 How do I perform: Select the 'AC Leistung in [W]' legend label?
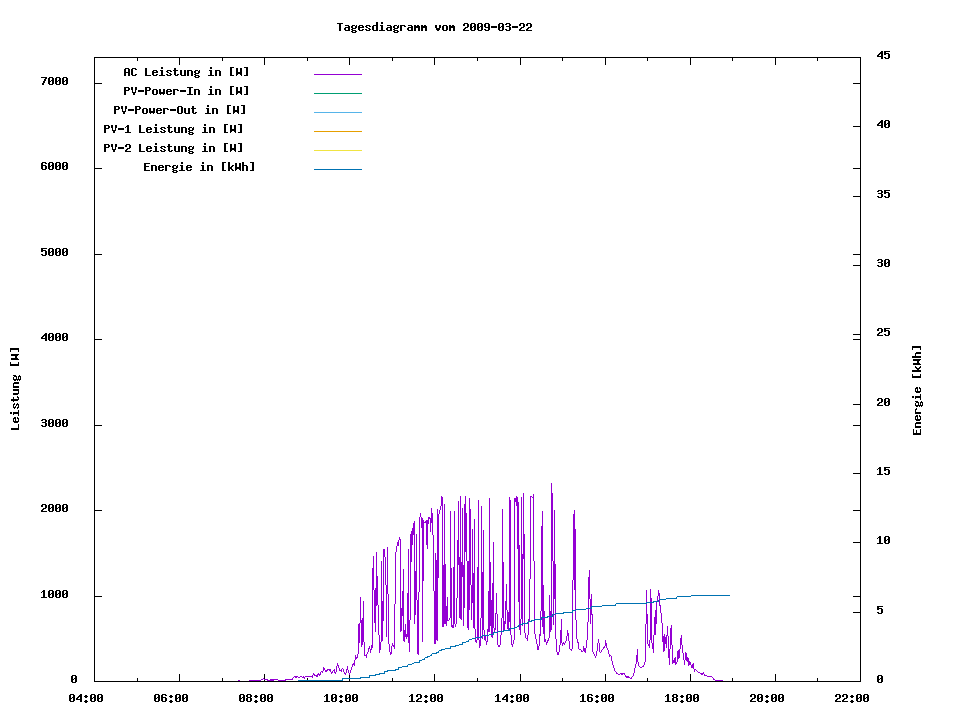coord(186,72)
